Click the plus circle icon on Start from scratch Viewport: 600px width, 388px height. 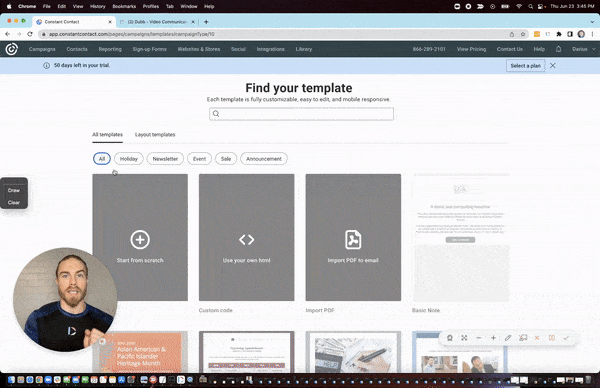(140, 240)
